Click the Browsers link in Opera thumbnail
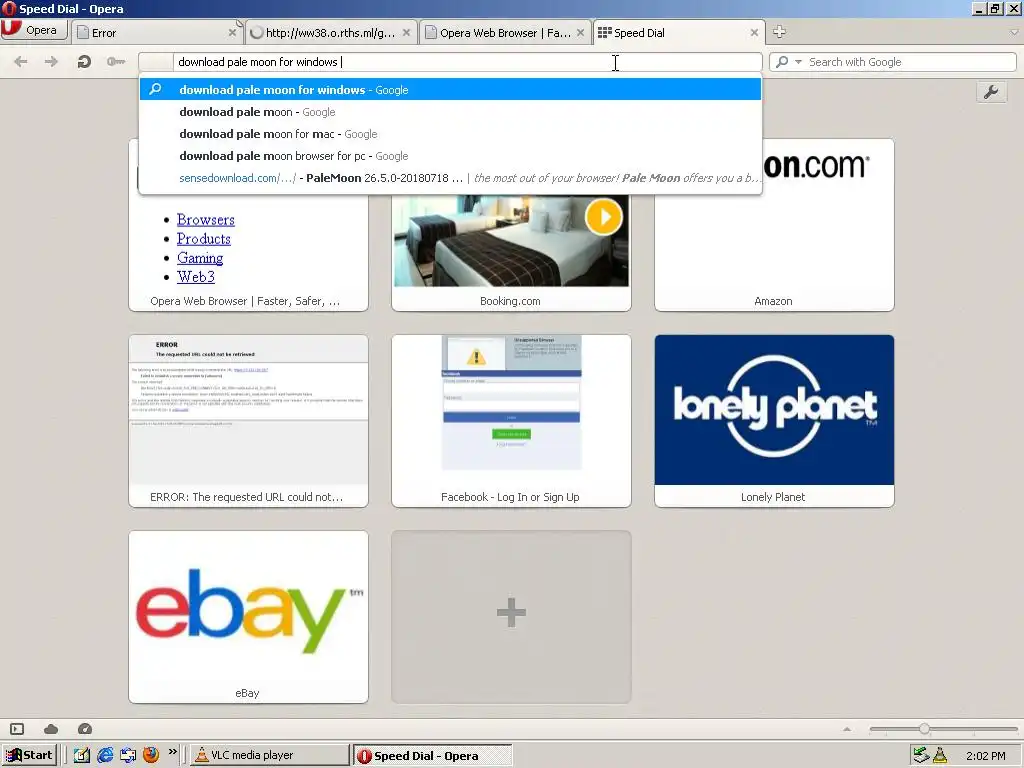 coord(206,220)
